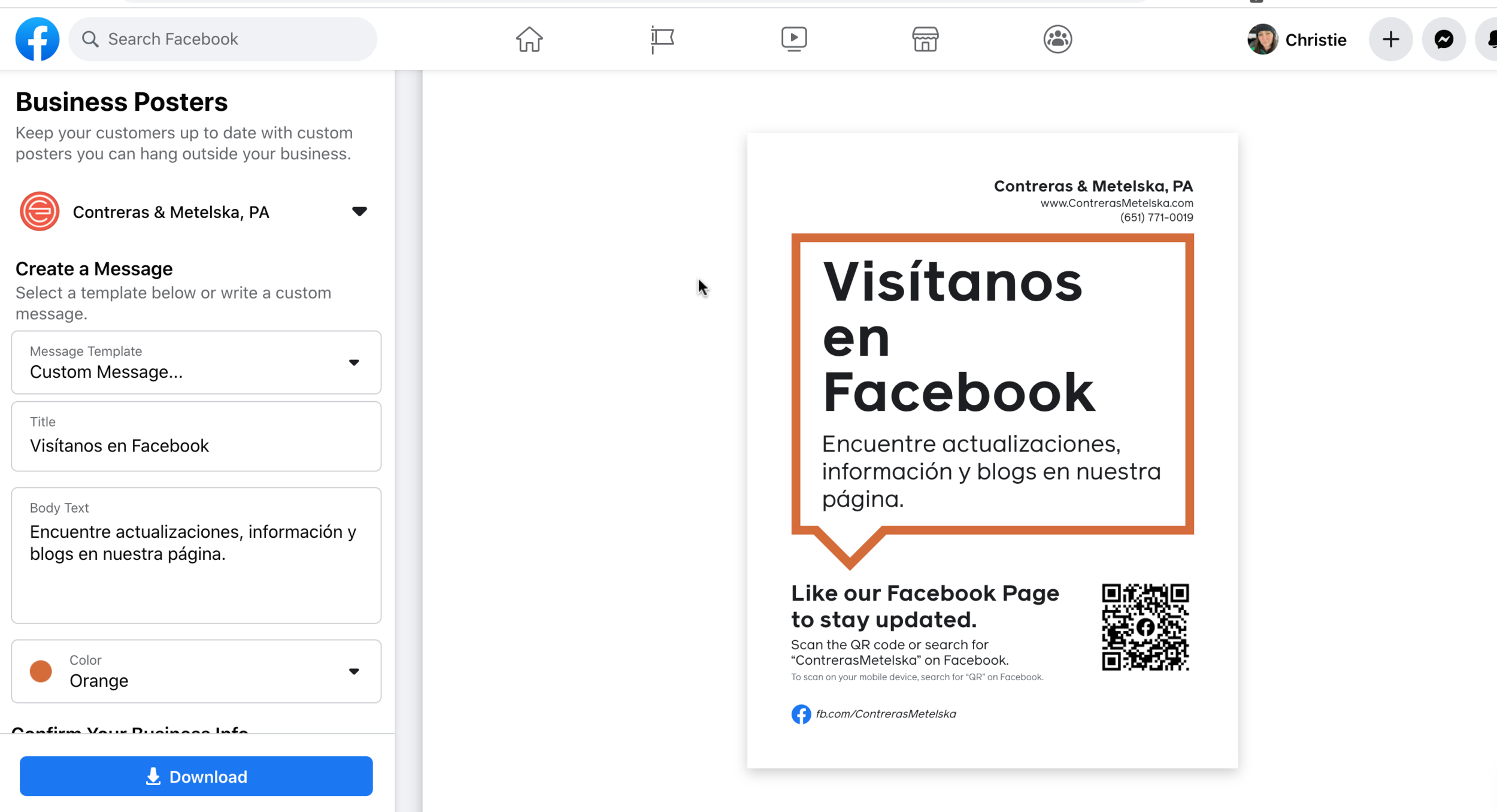Click the Contreras & Metelska page logo
This screenshot has height=812, width=1497.
40,211
